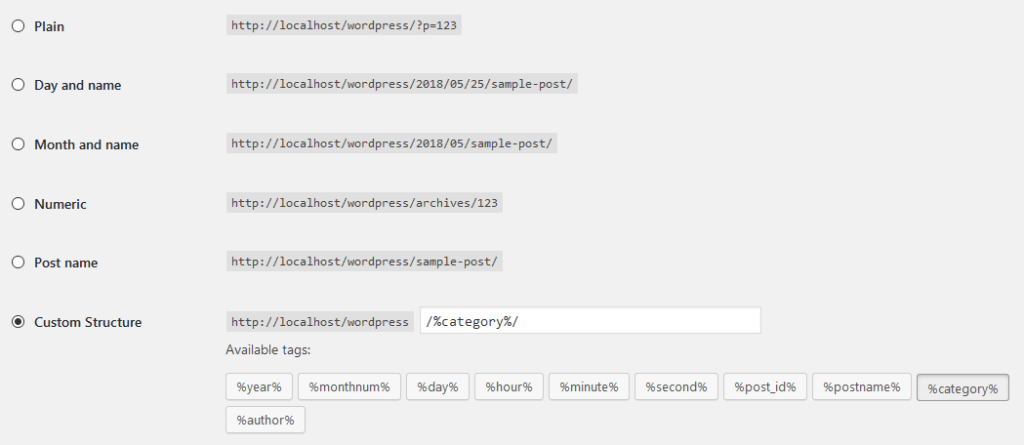This screenshot has height=445, width=1024.
Task: Insert the %monthnum% tag
Action: coord(349,387)
